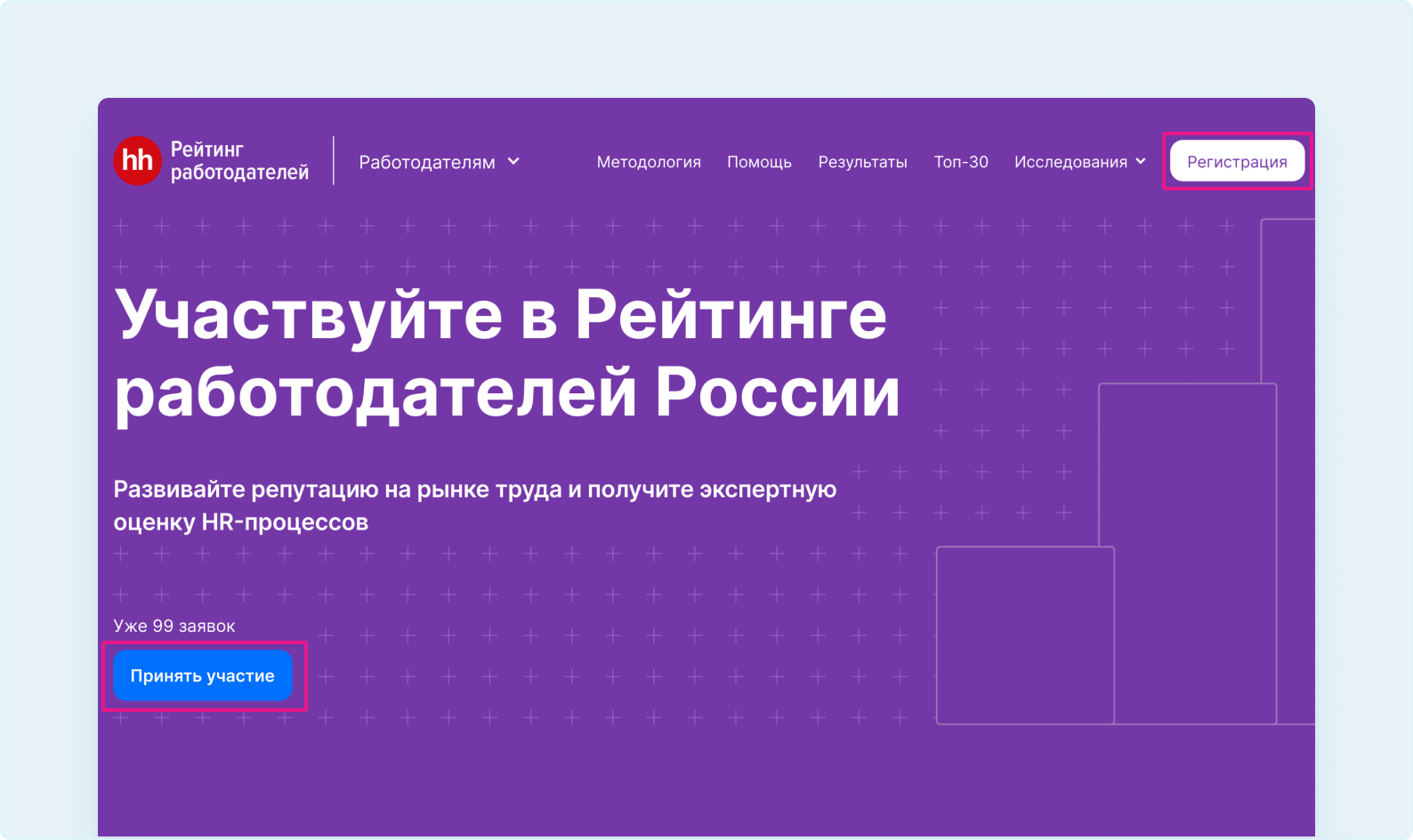Go to the Помощь section
The image size is (1413, 840).
coord(759,162)
